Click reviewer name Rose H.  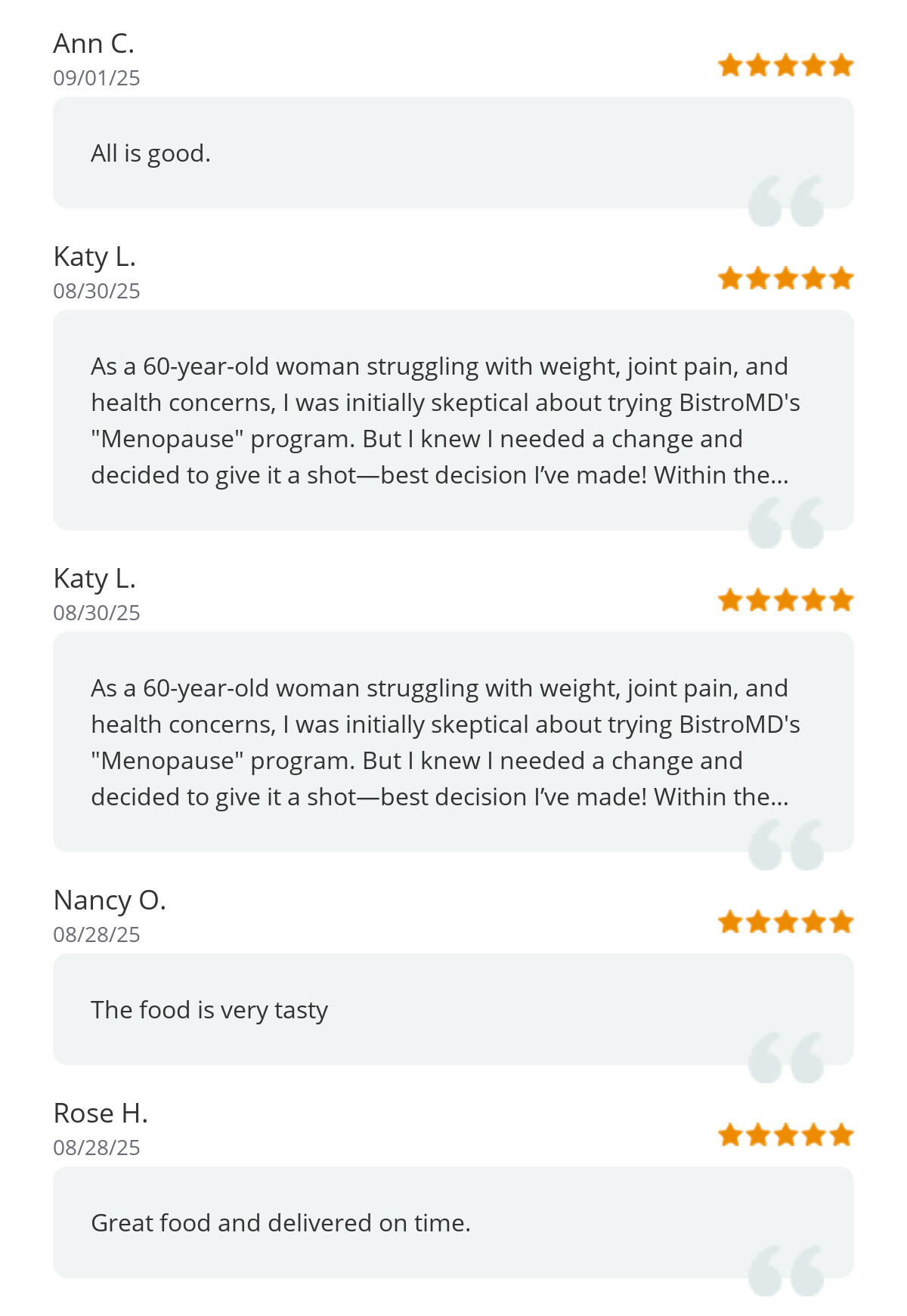101,1114
